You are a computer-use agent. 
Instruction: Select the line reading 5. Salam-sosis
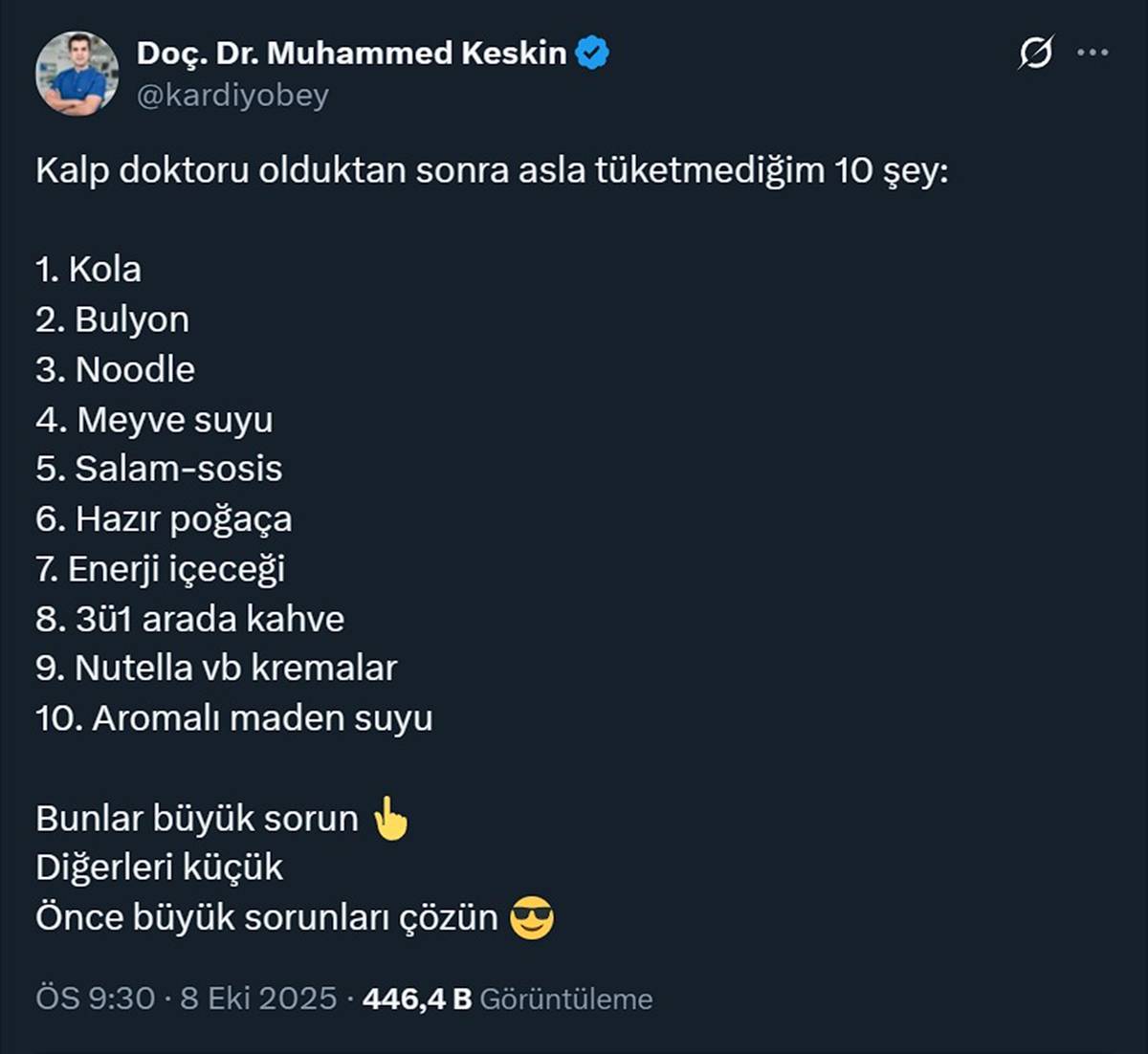[x=159, y=468]
